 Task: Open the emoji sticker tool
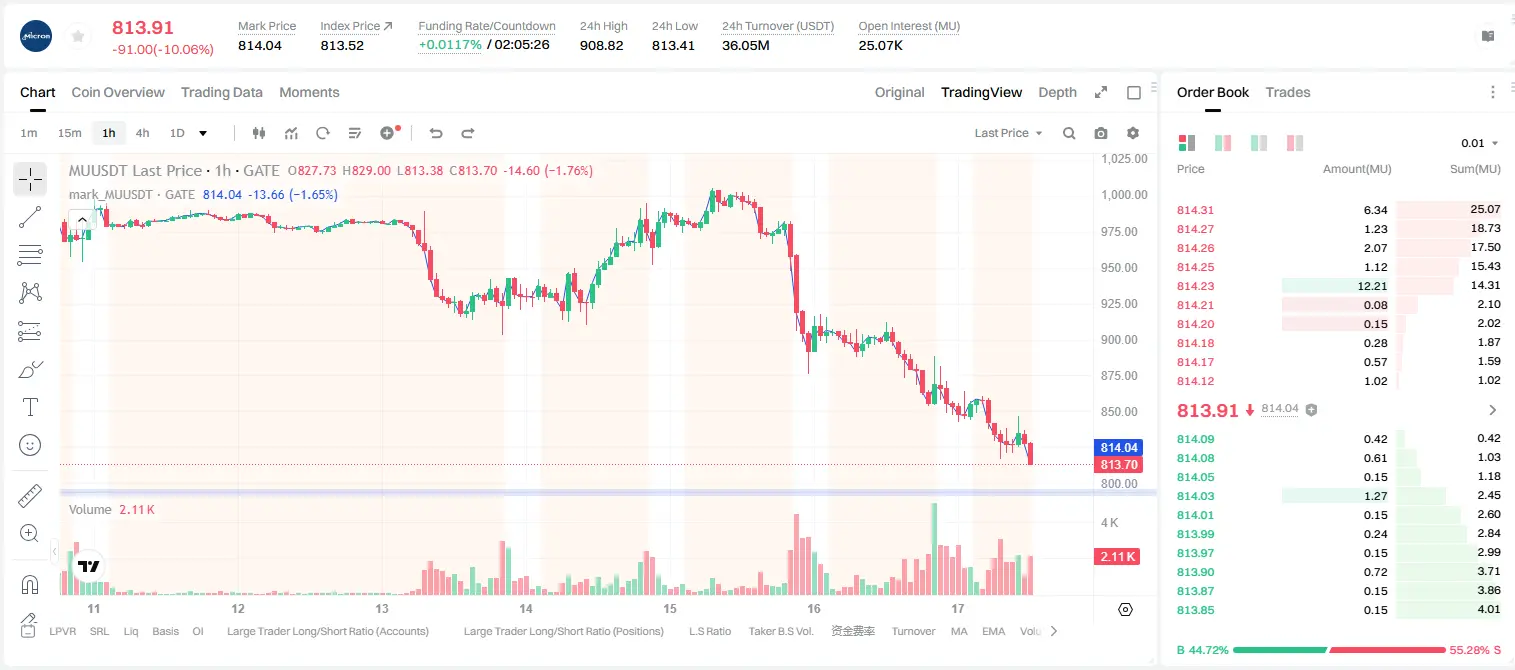pos(30,445)
